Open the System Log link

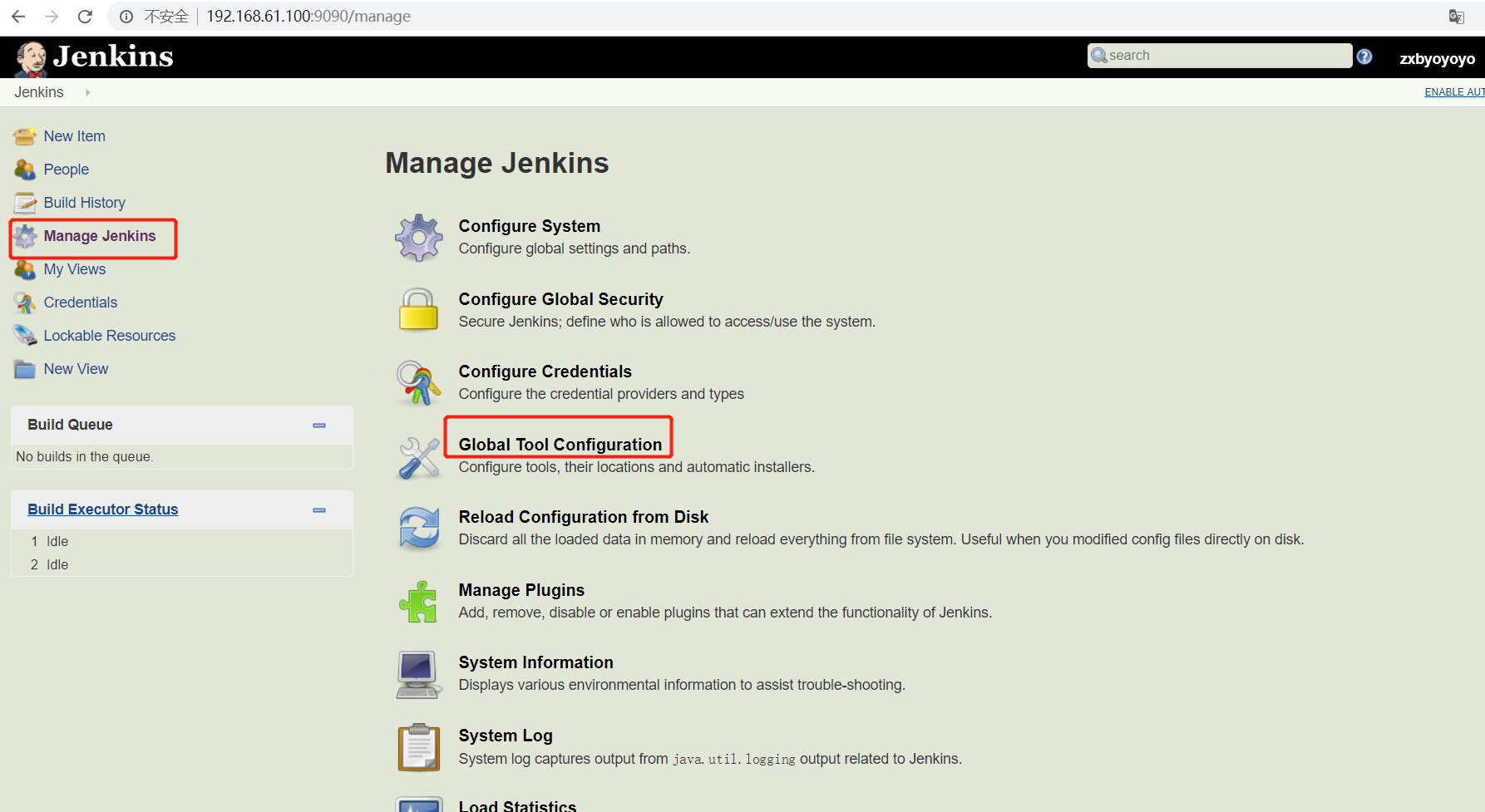click(506, 736)
